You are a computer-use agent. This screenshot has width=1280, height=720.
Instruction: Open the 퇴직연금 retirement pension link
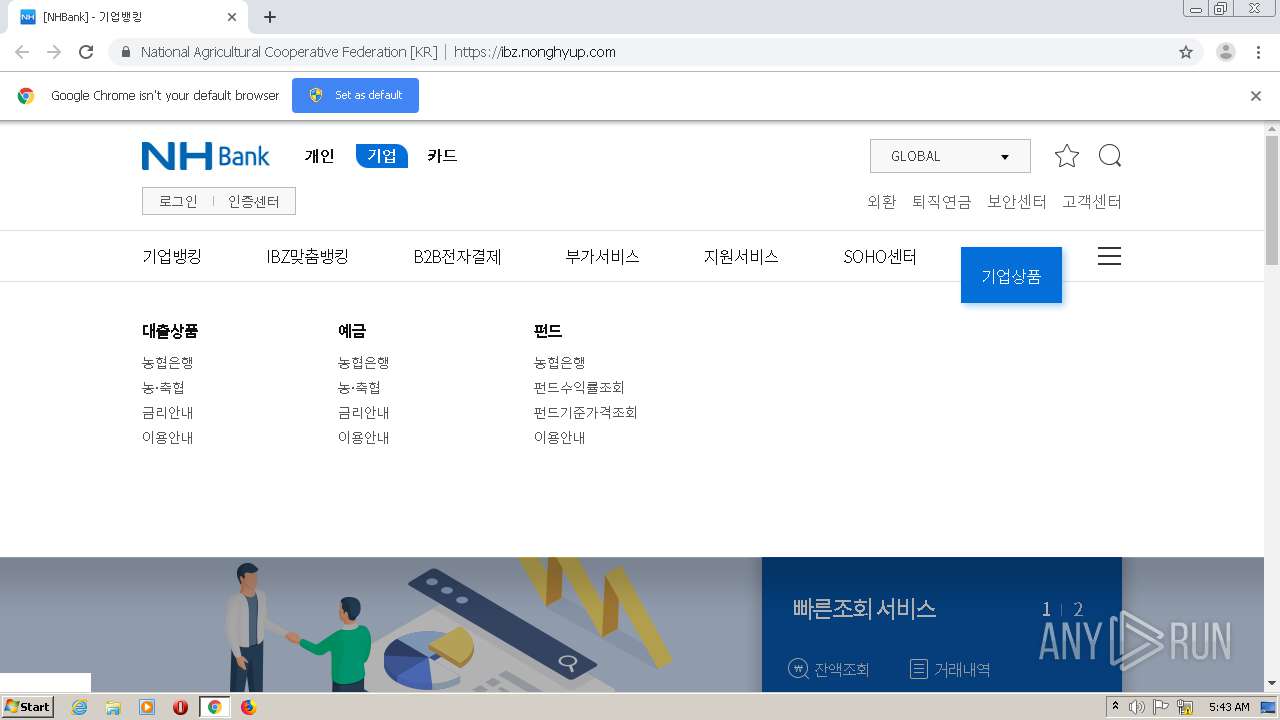[941, 201]
